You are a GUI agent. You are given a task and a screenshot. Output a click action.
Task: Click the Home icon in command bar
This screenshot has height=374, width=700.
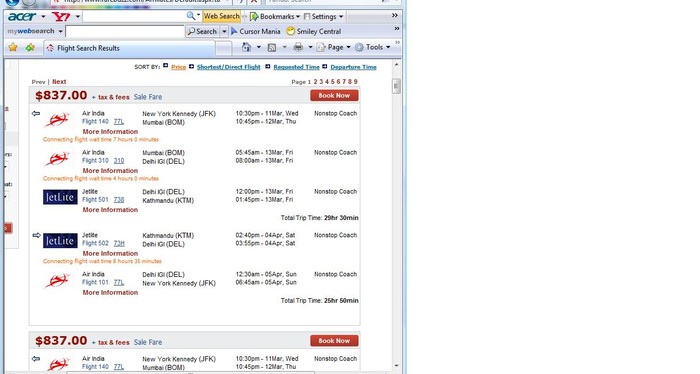[246, 47]
